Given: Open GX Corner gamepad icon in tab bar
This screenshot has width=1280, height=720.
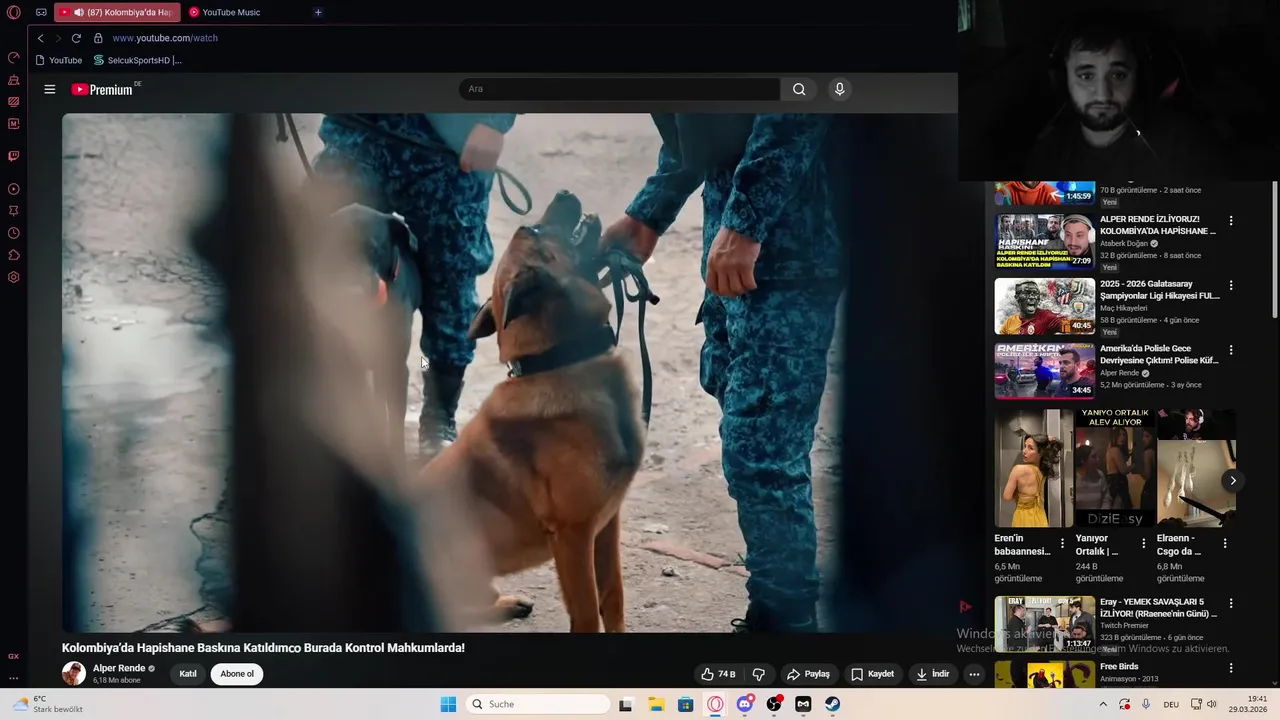Looking at the screenshot, I should [x=41, y=12].
